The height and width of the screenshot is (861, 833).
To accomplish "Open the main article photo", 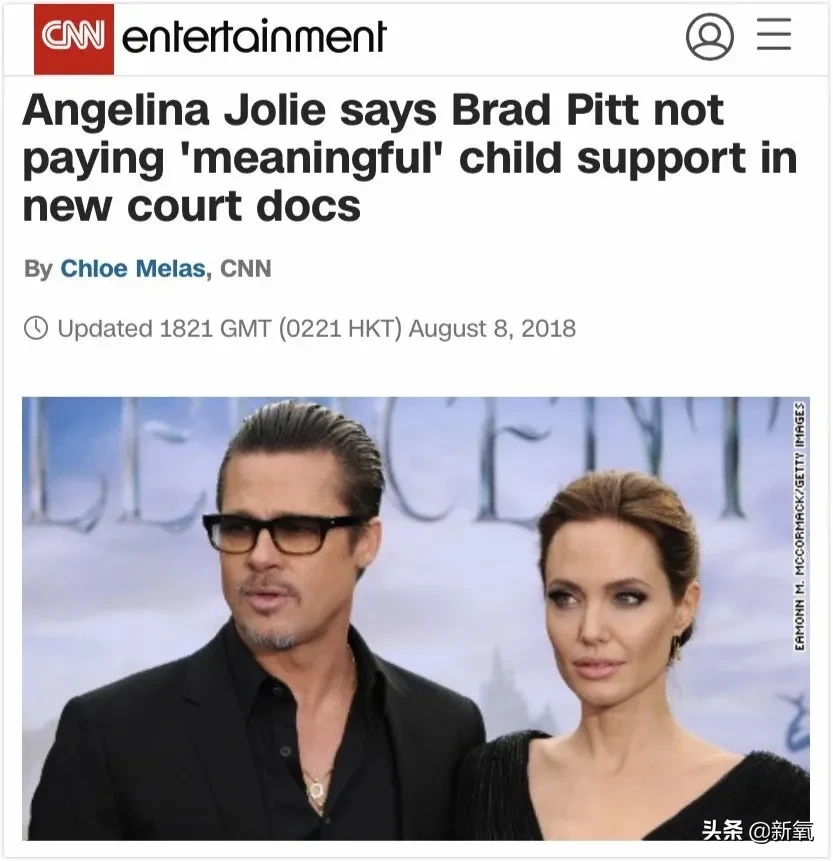I will (416, 618).
